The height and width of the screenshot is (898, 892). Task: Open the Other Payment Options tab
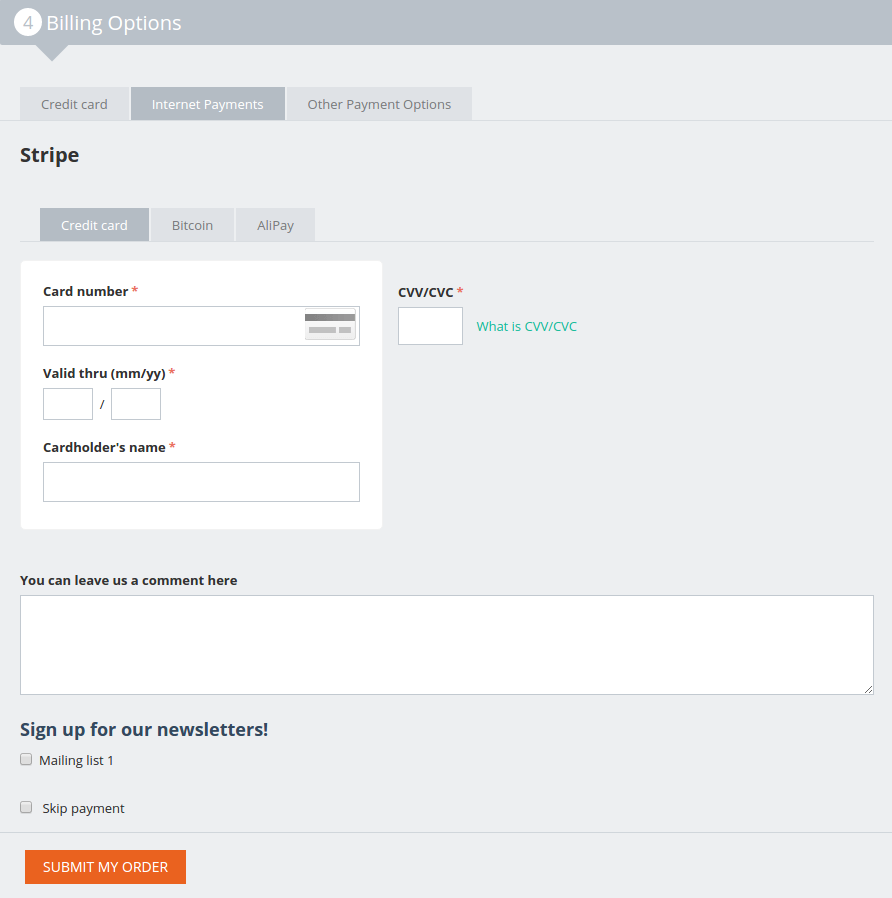tap(379, 104)
